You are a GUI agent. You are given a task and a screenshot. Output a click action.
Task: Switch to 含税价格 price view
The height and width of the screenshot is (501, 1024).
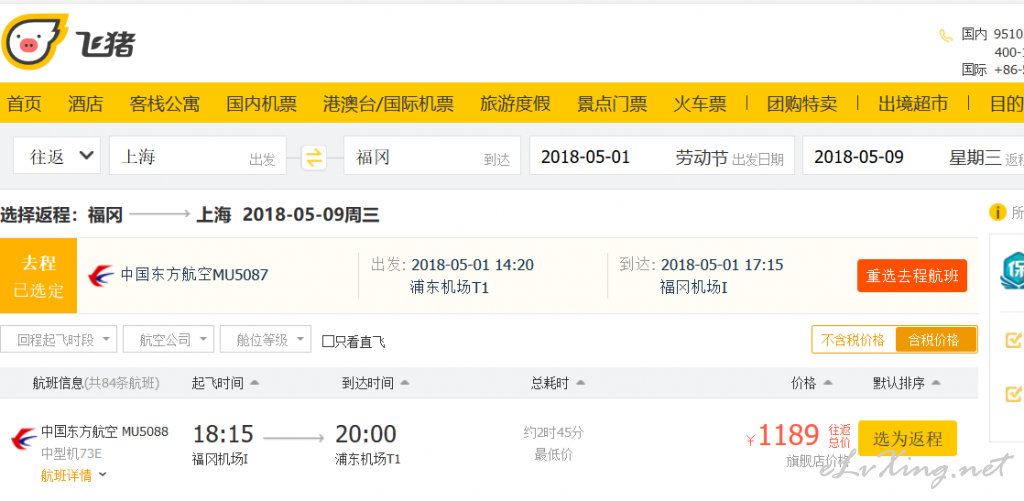[x=935, y=340]
